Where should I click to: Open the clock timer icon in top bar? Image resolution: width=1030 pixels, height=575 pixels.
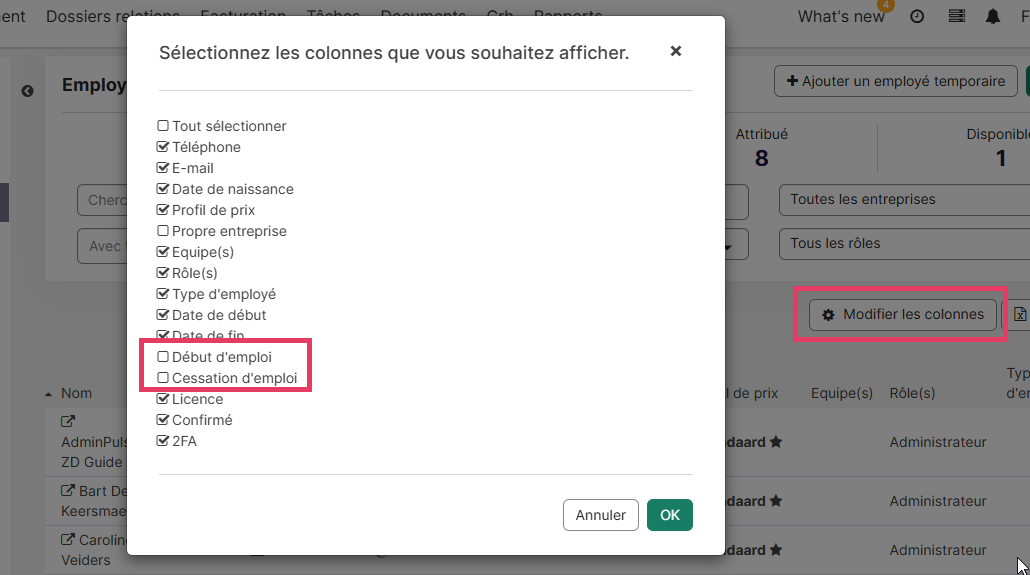pyautogui.click(x=917, y=17)
